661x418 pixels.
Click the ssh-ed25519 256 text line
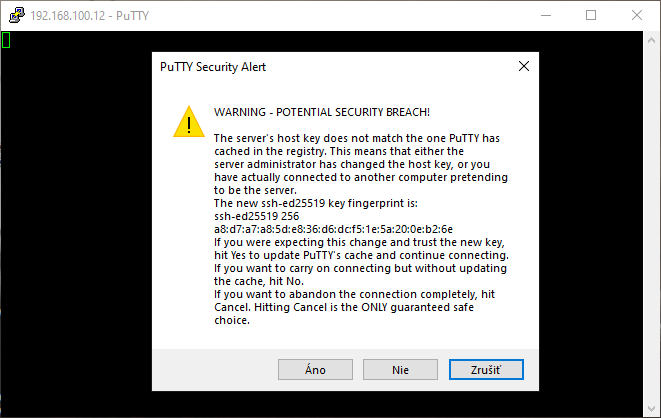click(256, 216)
